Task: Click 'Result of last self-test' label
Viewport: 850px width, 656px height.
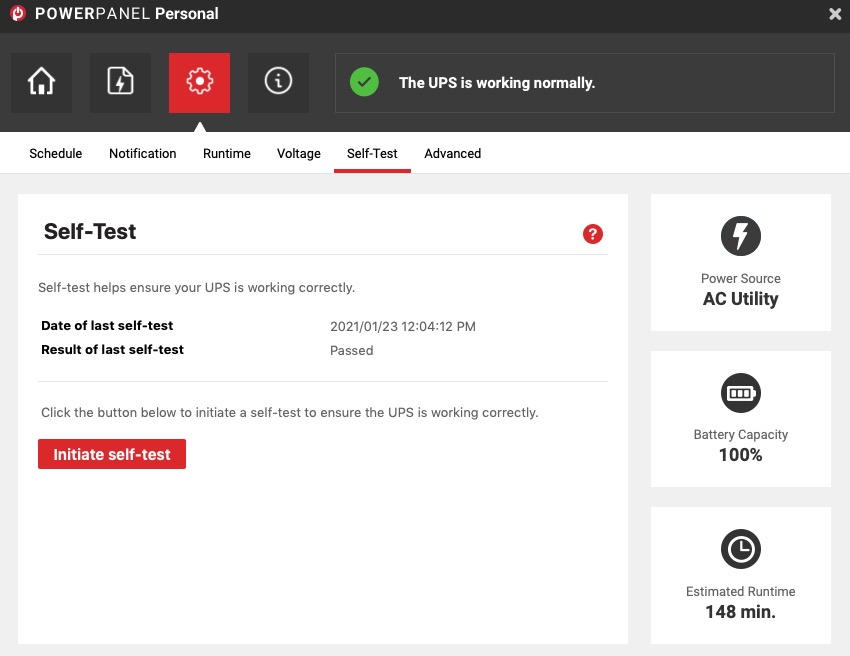Action: coord(113,349)
